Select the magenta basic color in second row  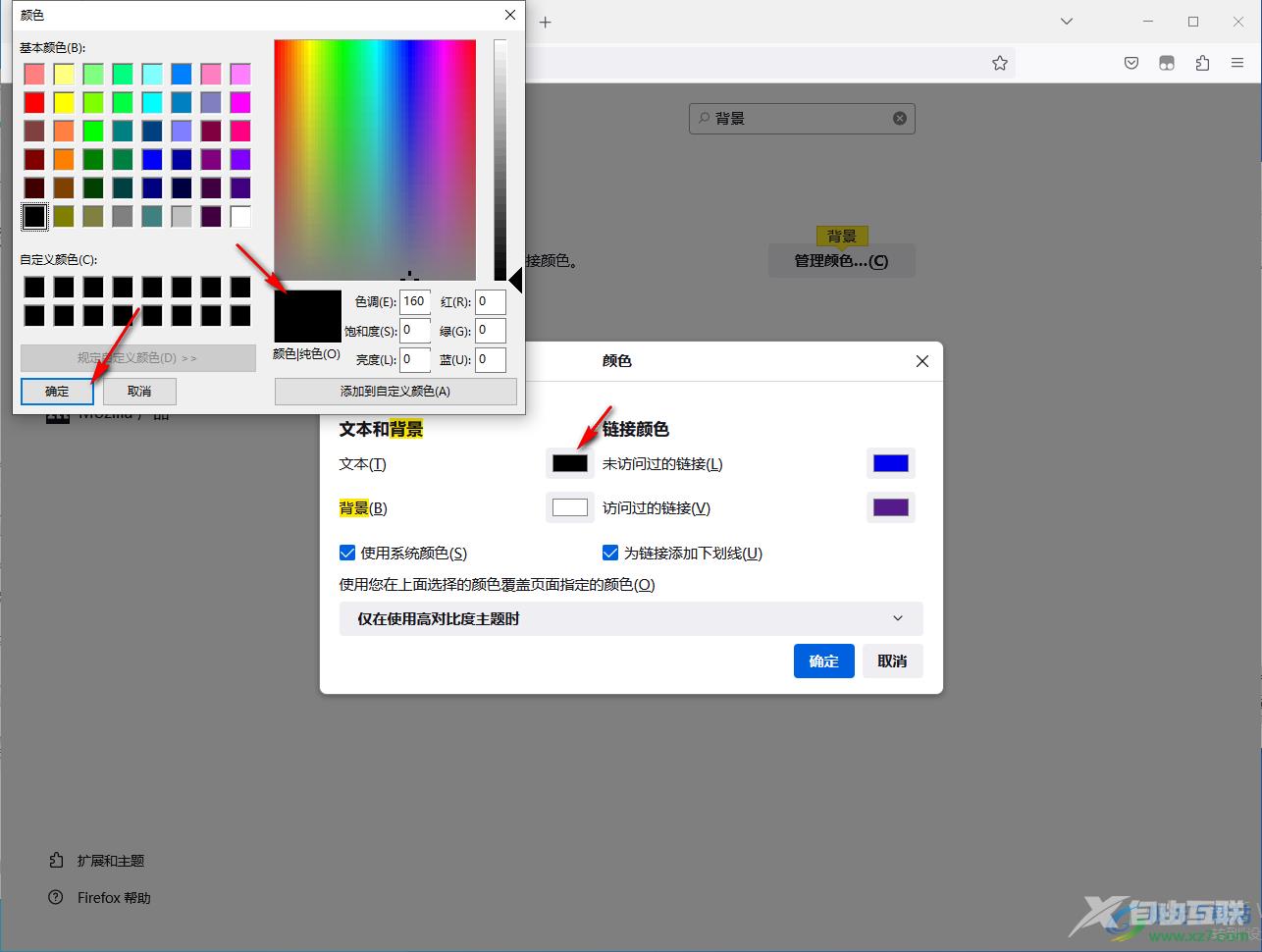(x=240, y=102)
